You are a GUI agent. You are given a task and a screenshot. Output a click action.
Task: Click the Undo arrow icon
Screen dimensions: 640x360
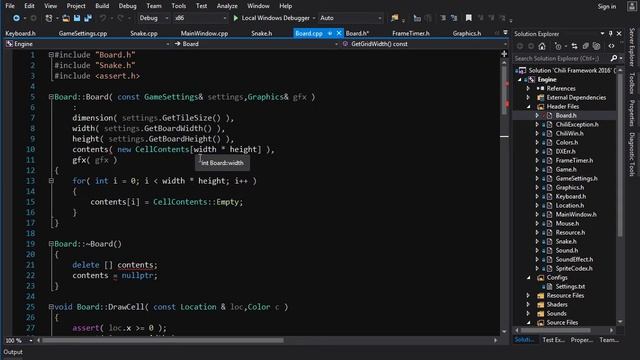click(103, 18)
